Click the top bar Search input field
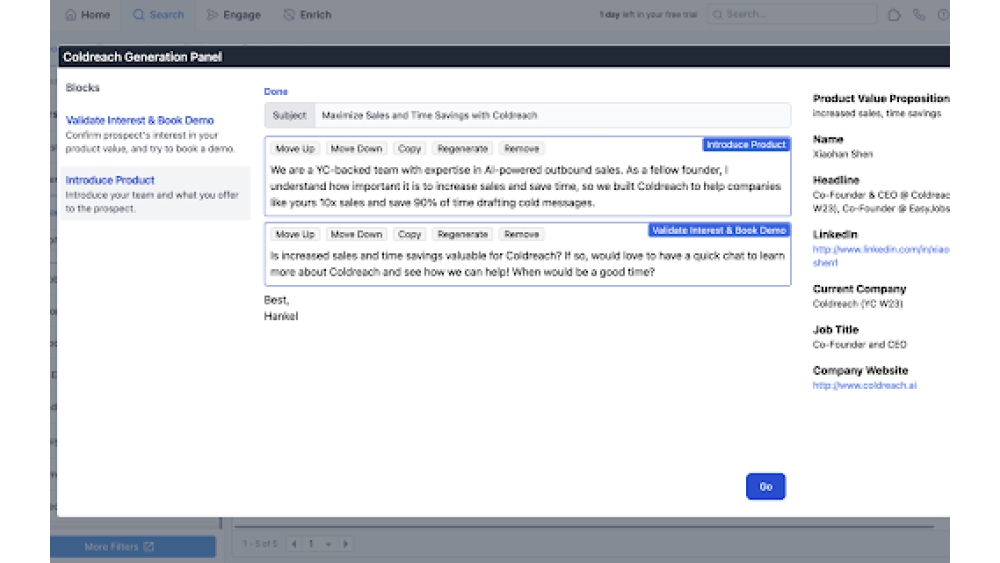Image resolution: width=1000 pixels, height=563 pixels. coord(792,14)
